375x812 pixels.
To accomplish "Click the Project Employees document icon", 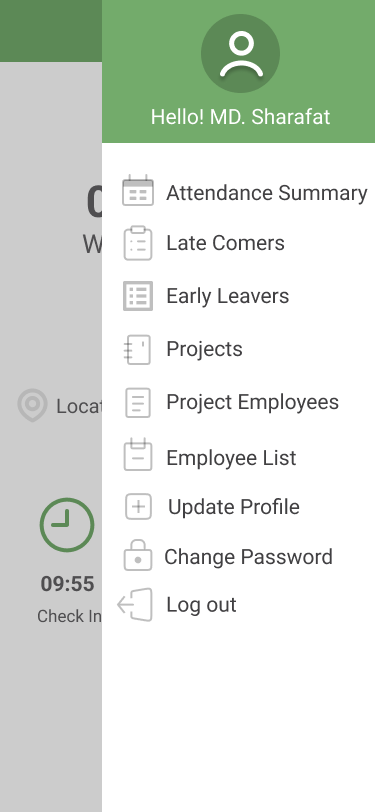I will pyautogui.click(x=138, y=403).
